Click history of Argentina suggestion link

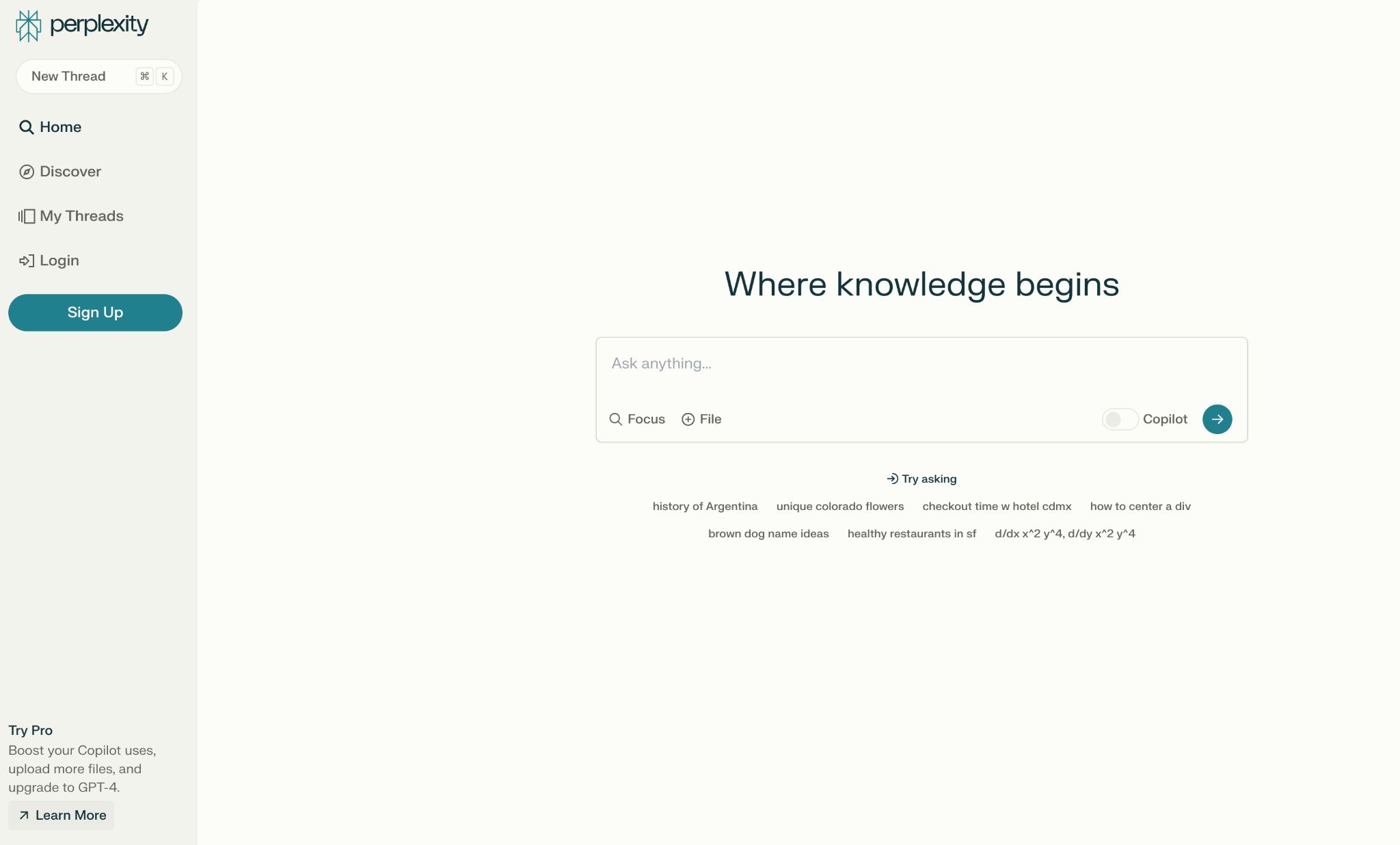coord(705,506)
